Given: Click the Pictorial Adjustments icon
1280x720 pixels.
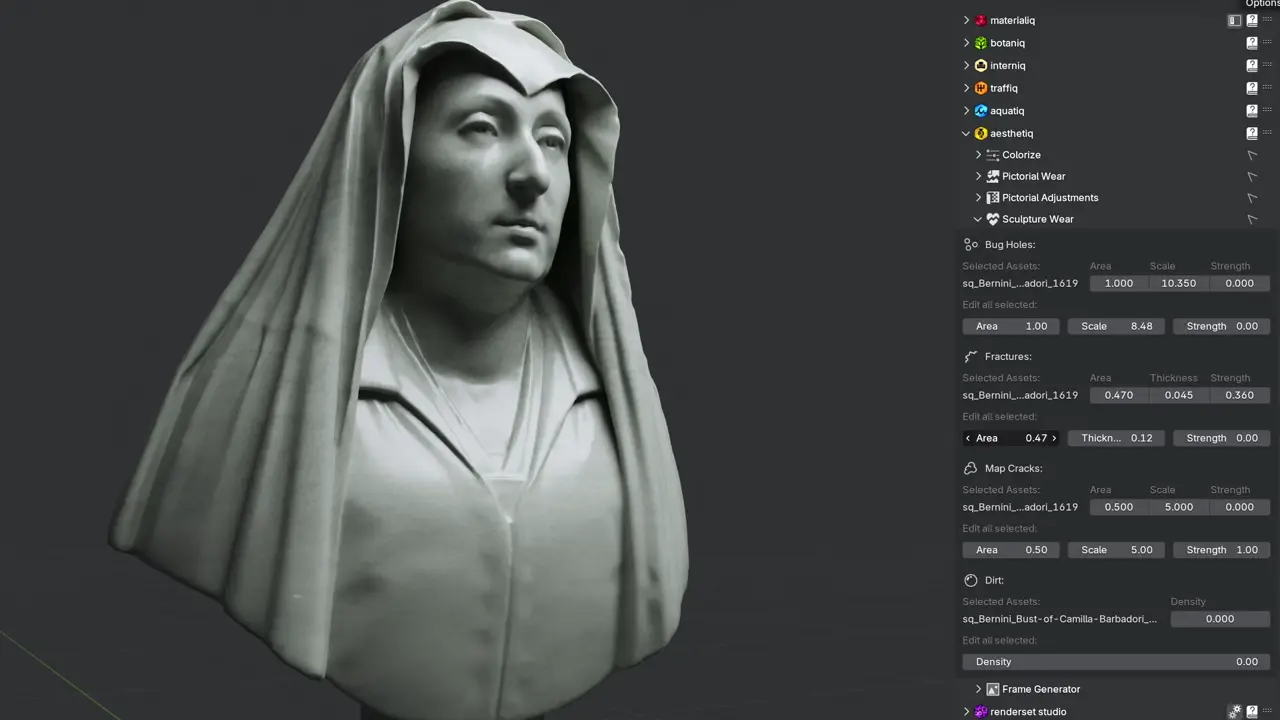Looking at the screenshot, I should pos(993,198).
